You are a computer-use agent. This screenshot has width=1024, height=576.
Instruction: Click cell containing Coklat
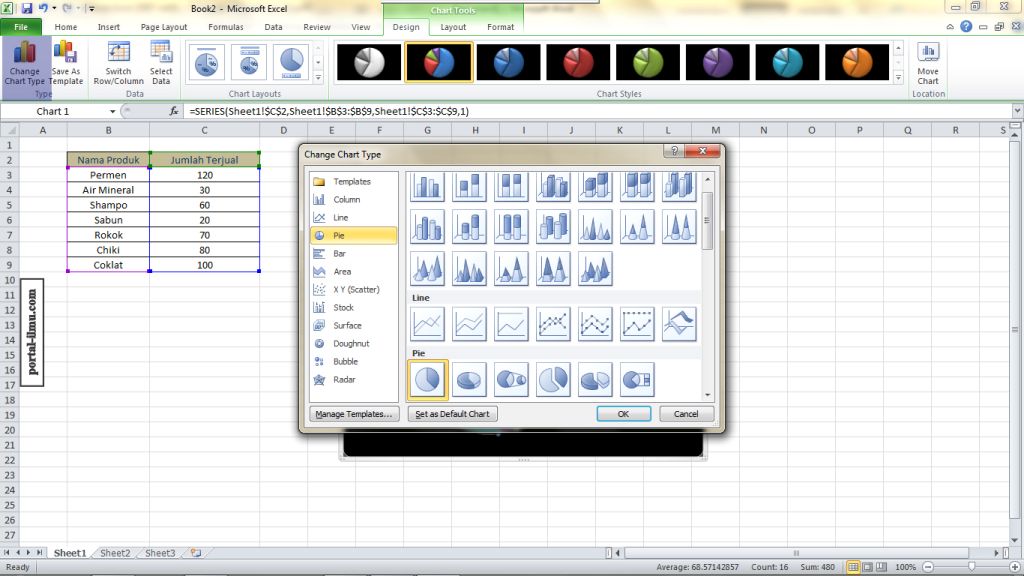tap(108, 265)
